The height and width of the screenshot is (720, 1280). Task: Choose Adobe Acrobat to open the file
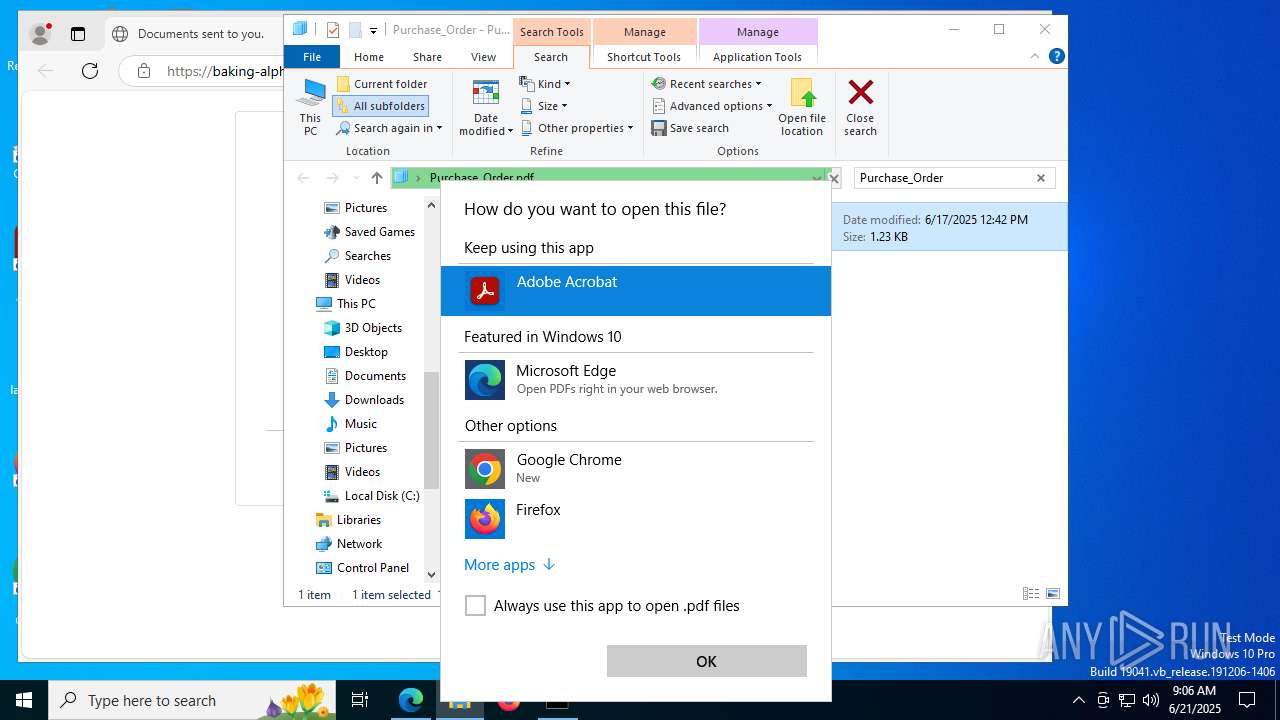pos(636,291)
